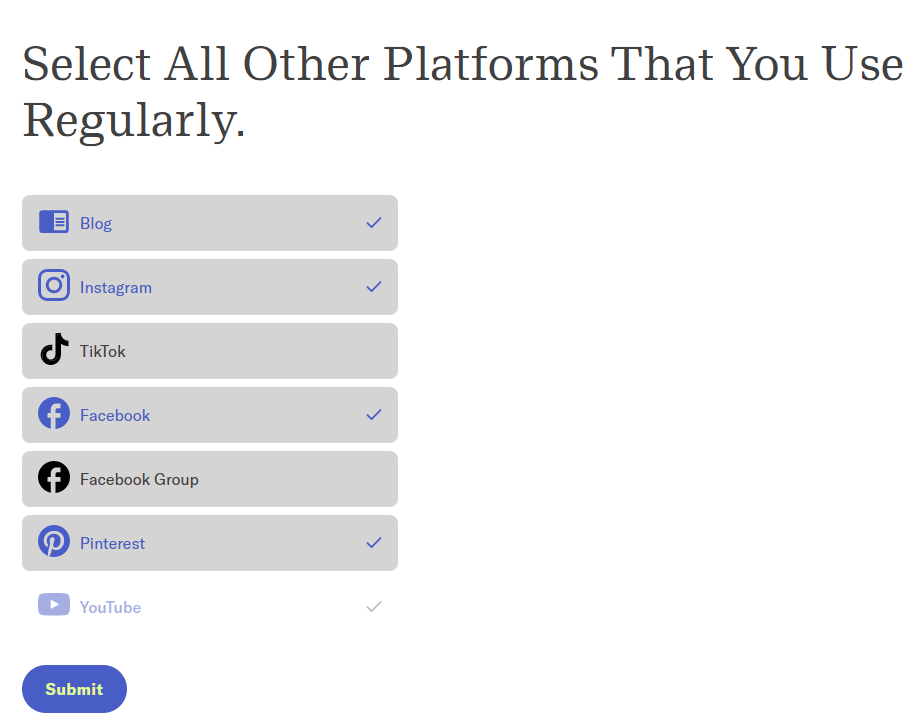Click the page heading text
Image resolution: width=908 pixels, height=725 pixels.
(x=462, y=91)
